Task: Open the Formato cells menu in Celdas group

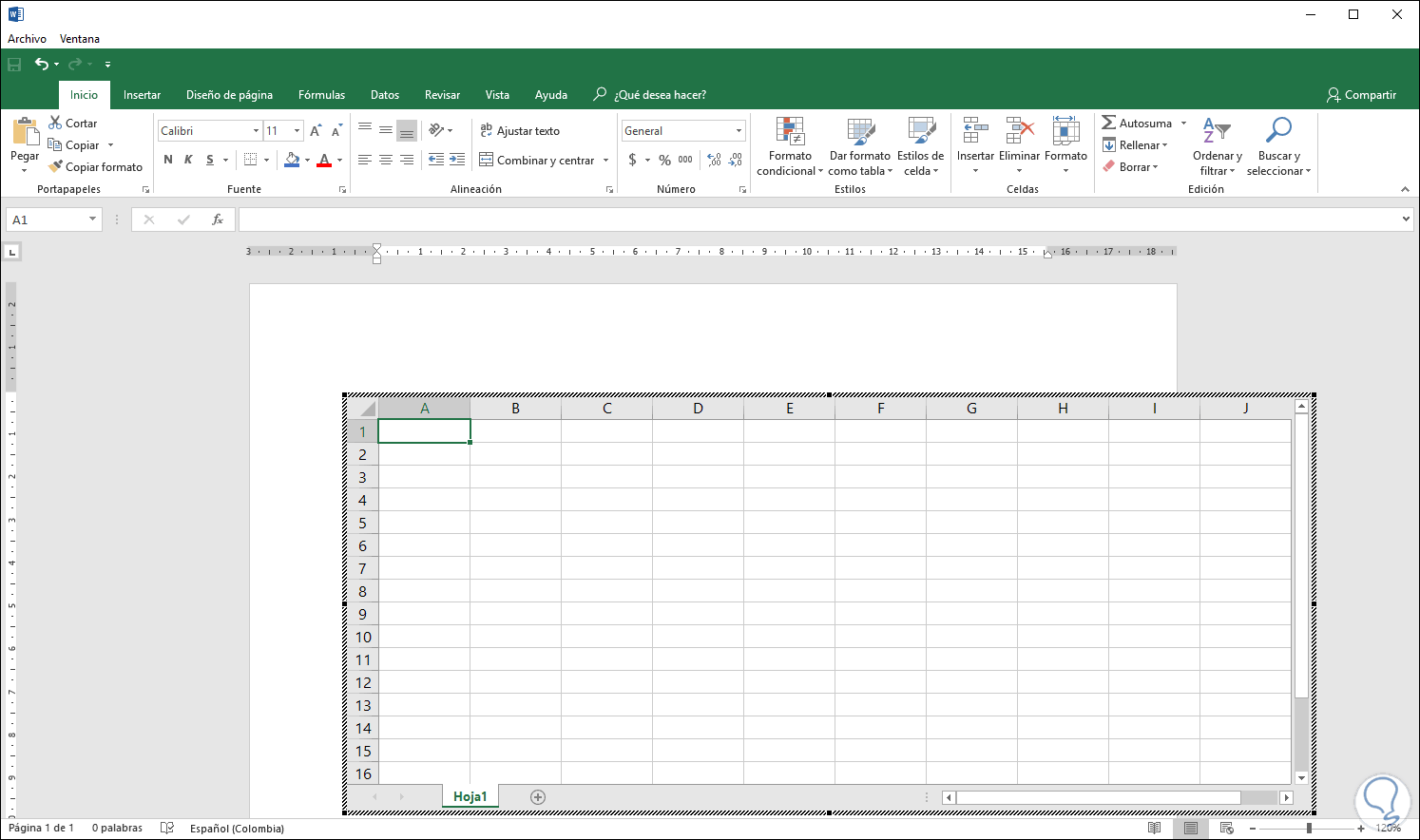Action: 1065,146
